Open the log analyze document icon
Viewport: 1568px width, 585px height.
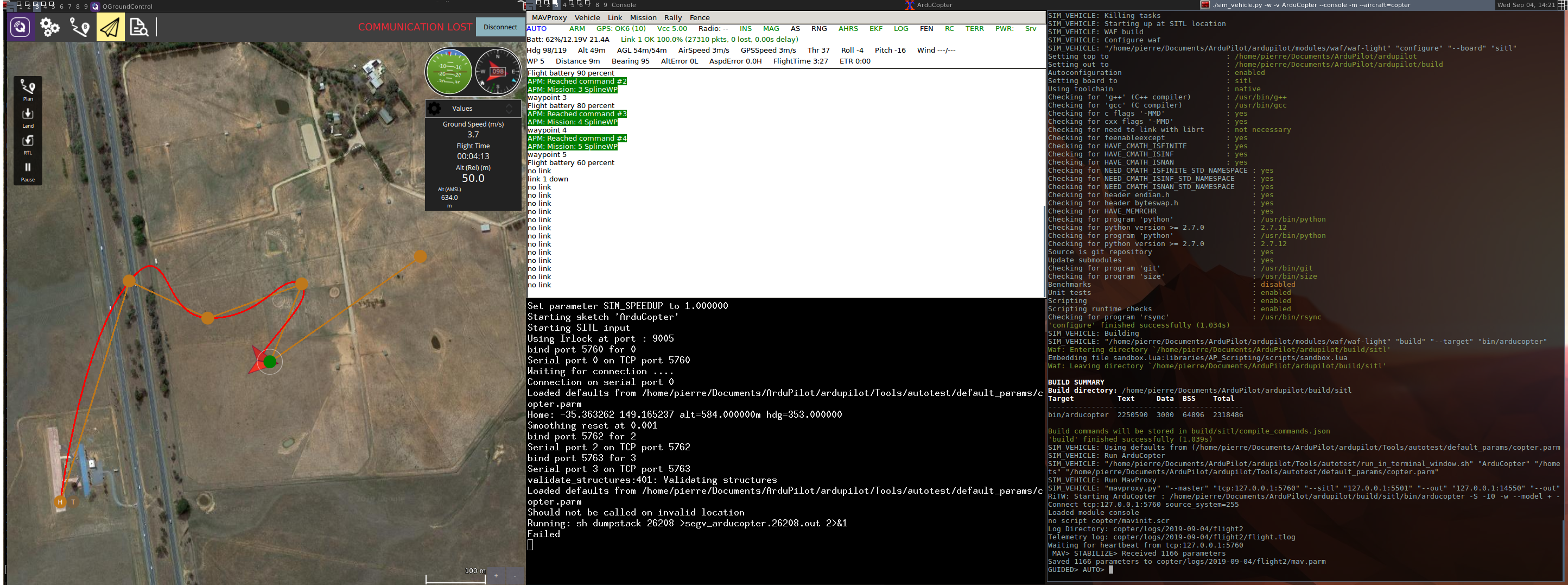coord(139,27)
